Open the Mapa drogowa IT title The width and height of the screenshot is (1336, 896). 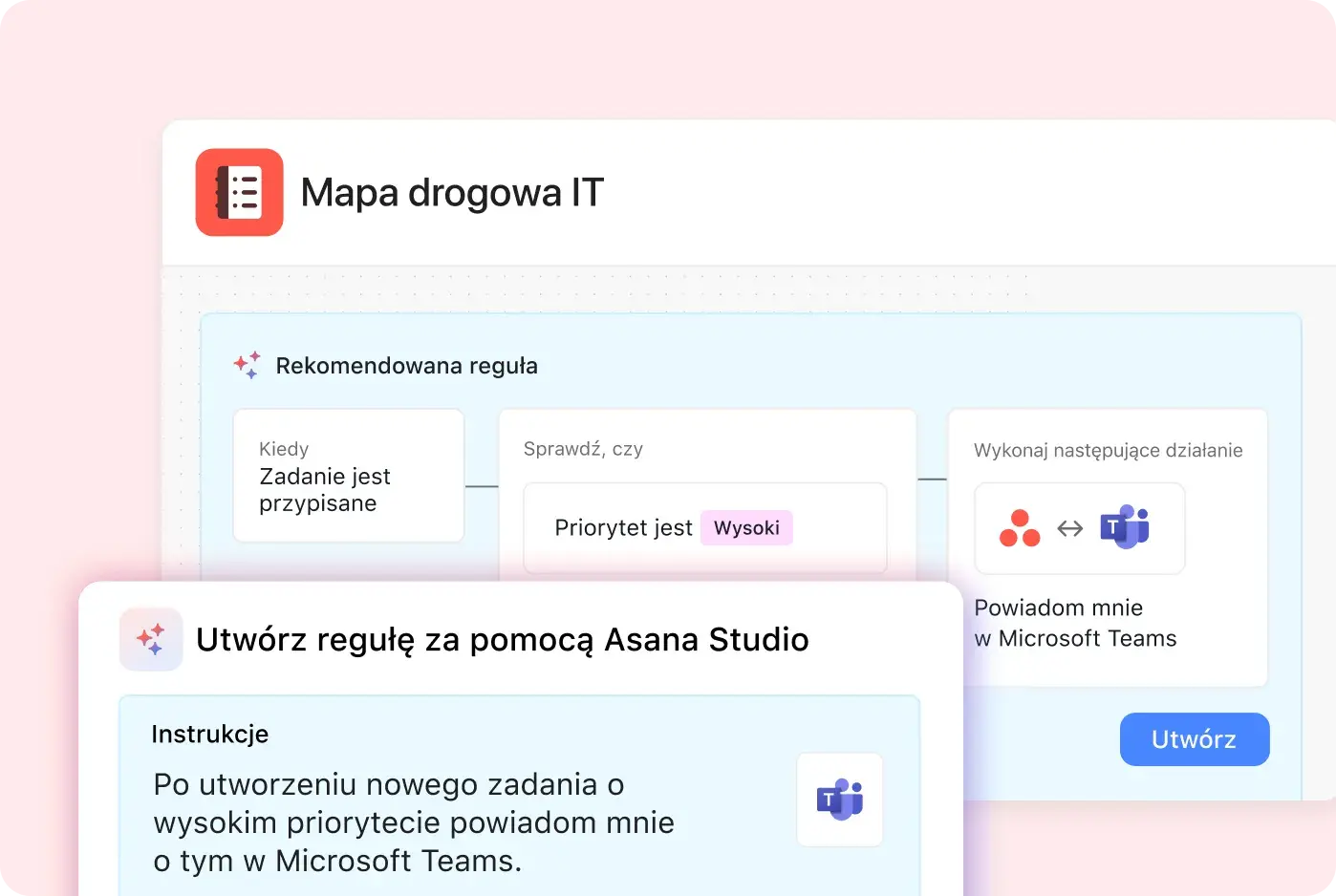452,192
